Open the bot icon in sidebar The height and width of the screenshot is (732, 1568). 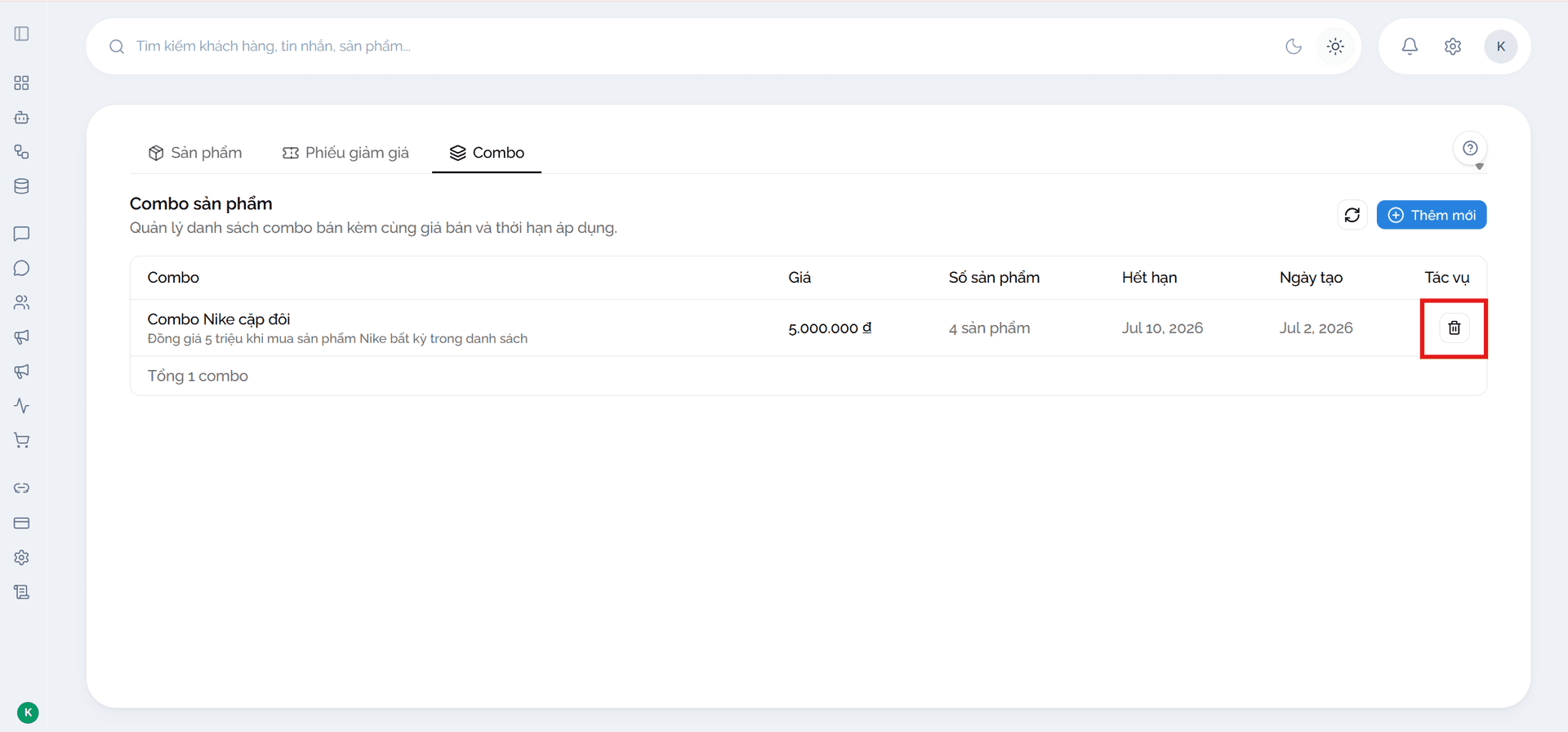pos(22,118)
